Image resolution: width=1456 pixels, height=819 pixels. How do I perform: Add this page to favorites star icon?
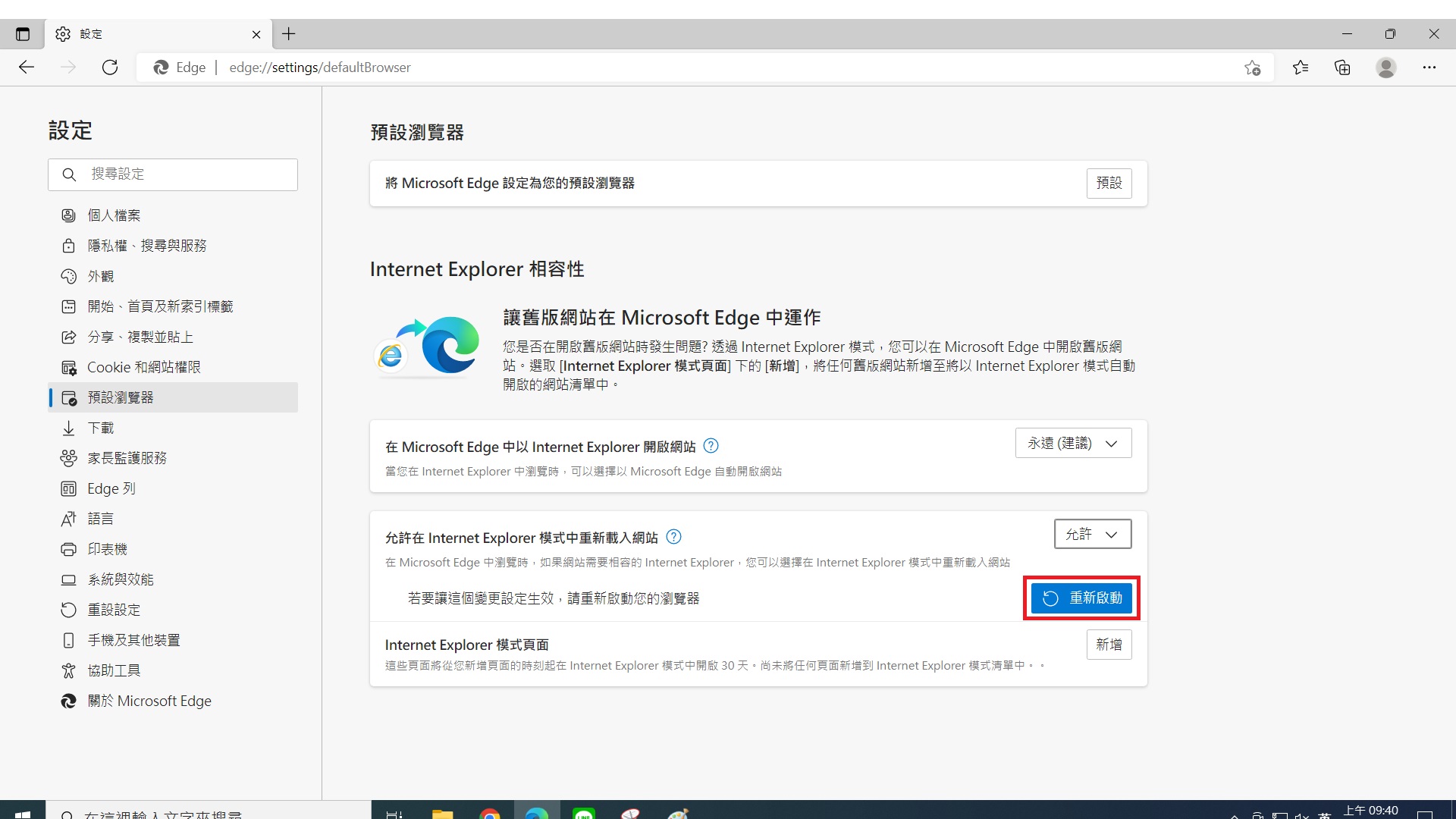(x=1253, y=67)
